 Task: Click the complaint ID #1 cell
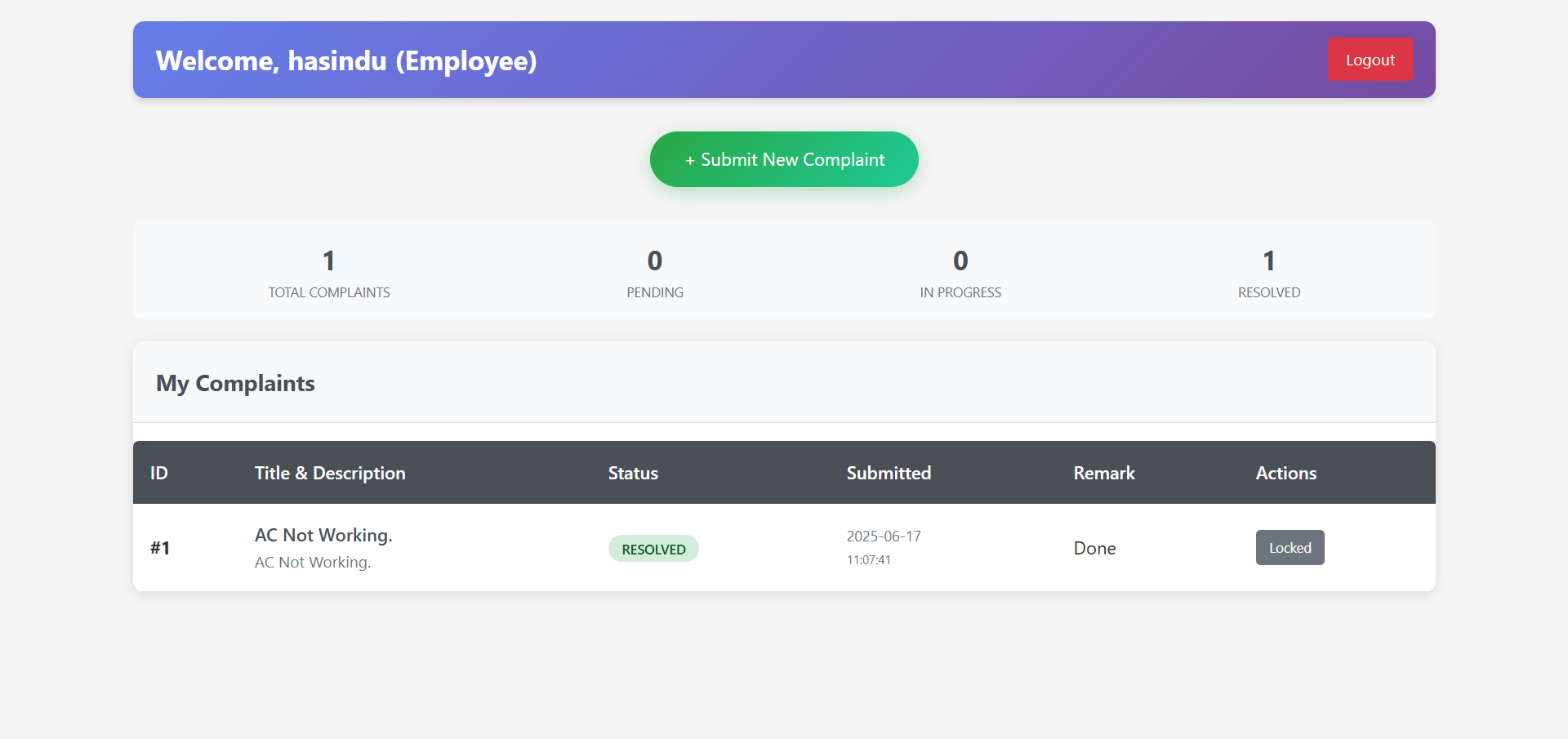160,548
